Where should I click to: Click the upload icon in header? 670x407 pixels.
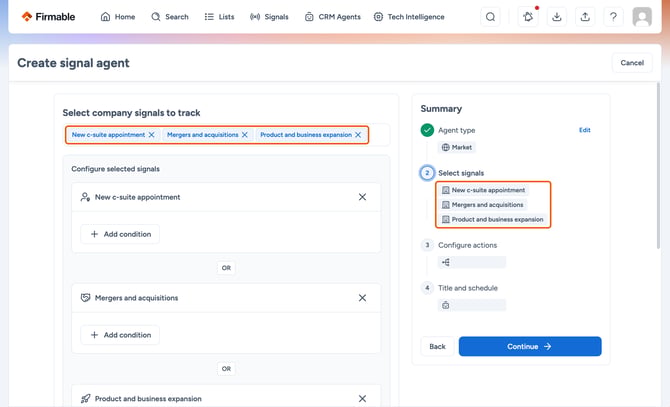pyautogui.click(x=585, y=17)
